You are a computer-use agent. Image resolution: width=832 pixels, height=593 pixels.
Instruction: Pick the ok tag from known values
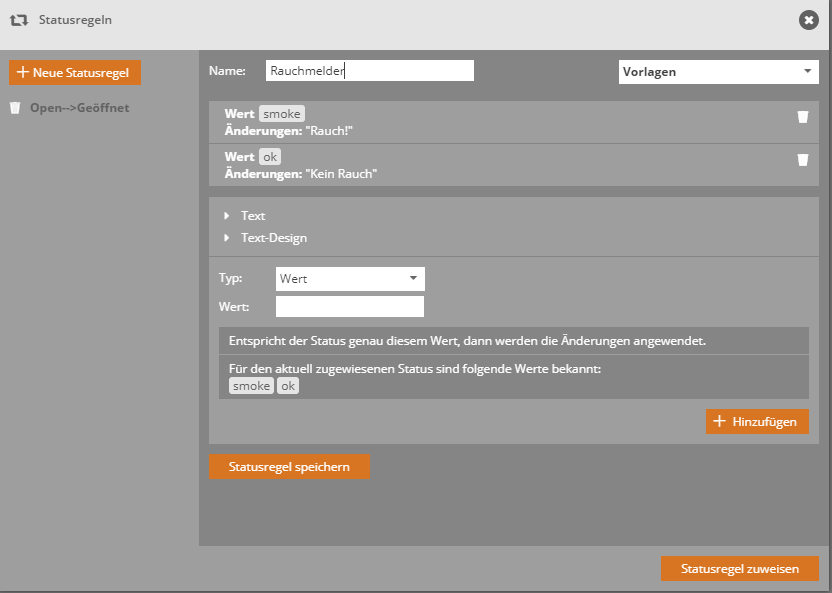(287, 386)
